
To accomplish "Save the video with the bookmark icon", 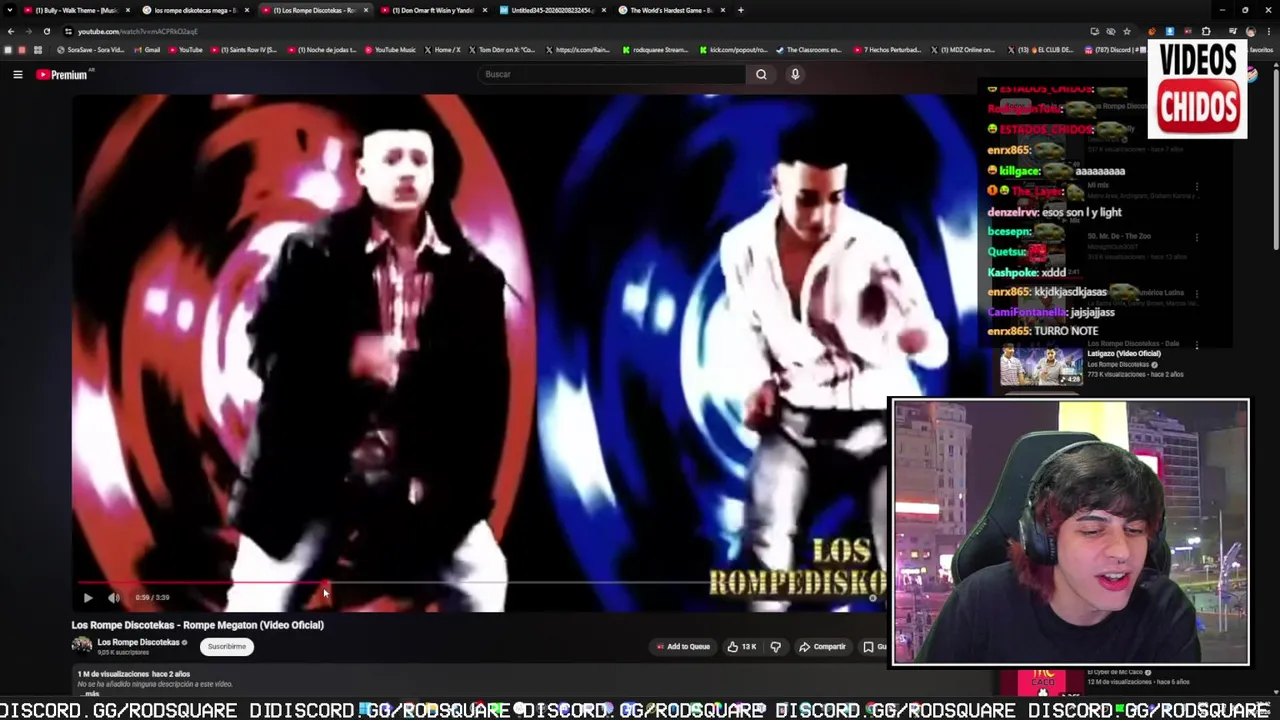I will (x=868, y=647).
